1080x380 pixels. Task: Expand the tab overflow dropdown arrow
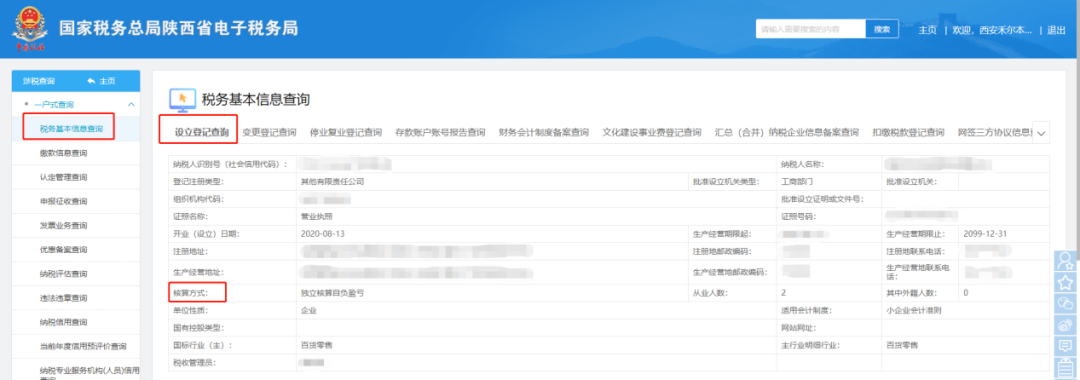[x=1040, y=133]
